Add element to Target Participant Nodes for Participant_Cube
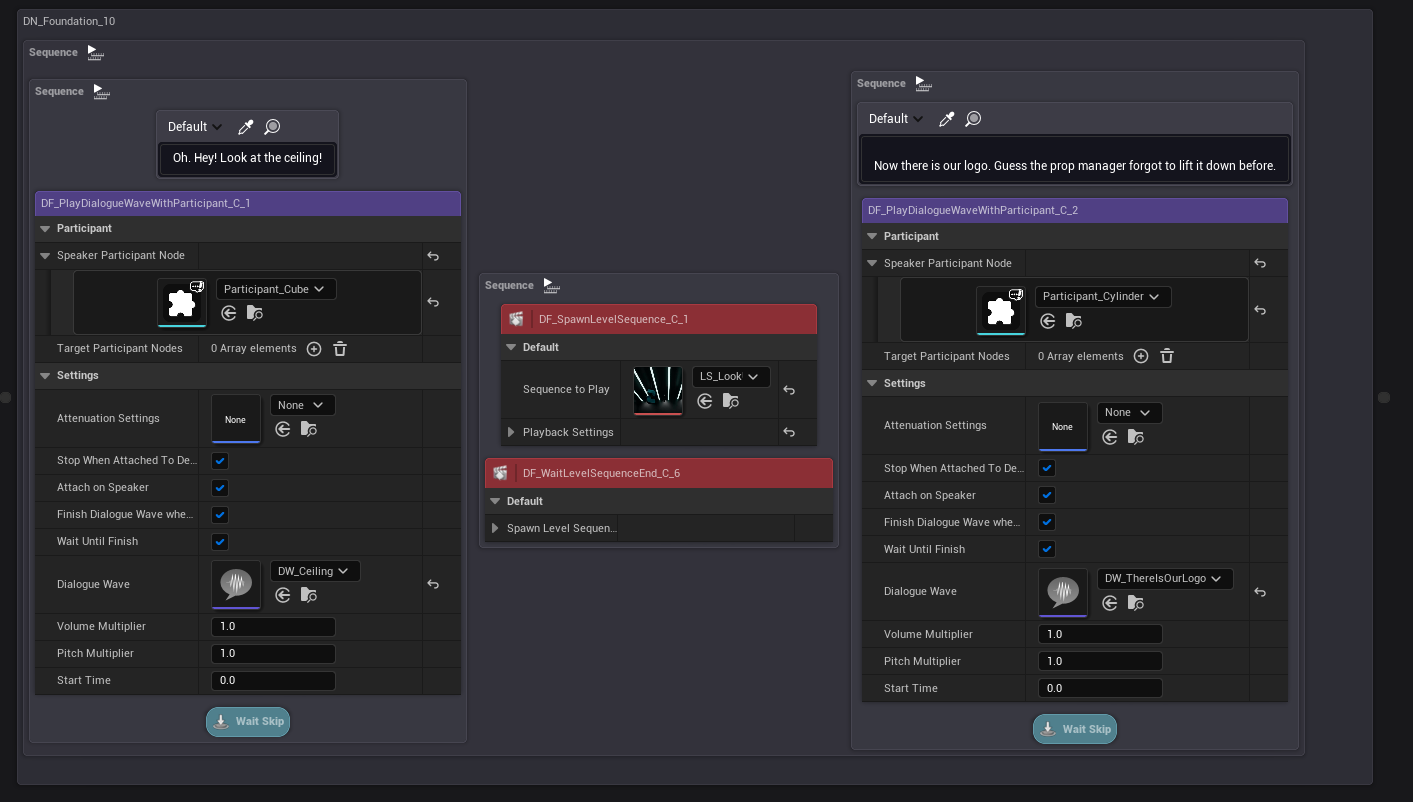This screenshot has width=1413, height=802. (314, 349)
